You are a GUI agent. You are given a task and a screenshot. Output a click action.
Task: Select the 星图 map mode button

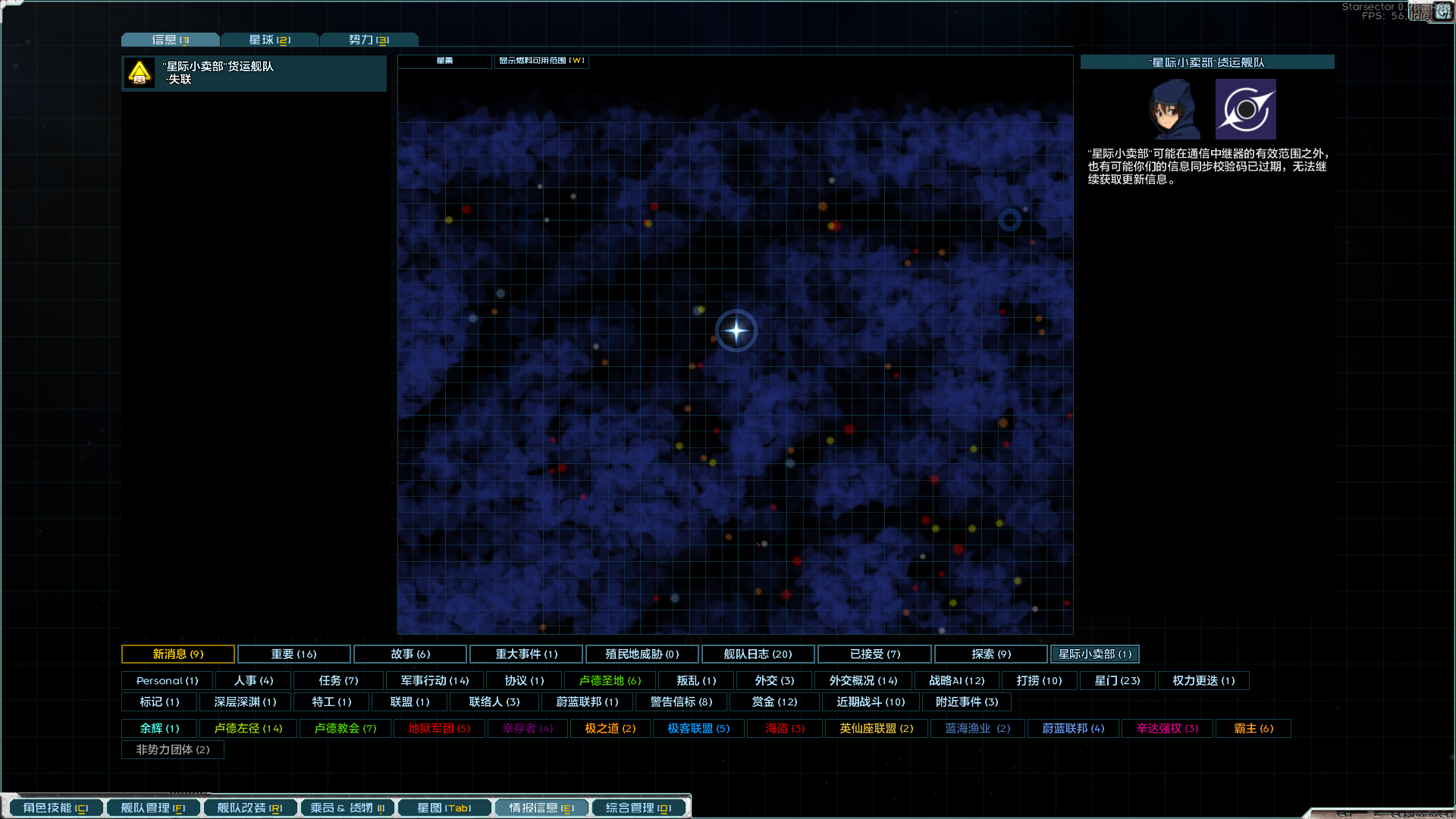[x=445, y=61]
